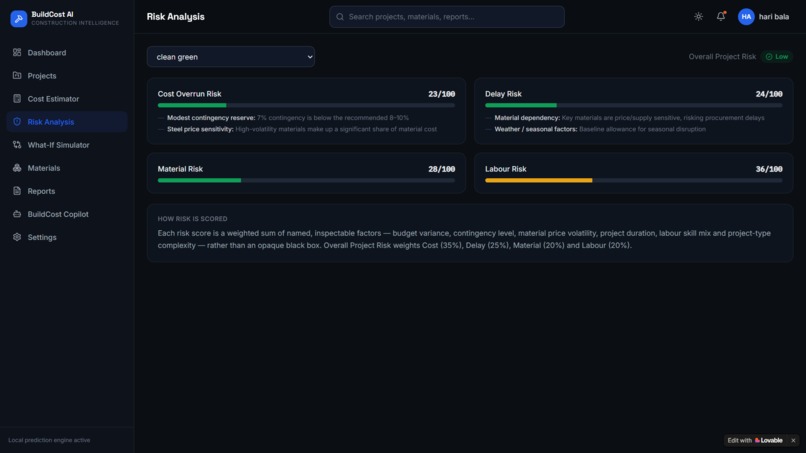Image resolution: width=806 pixels, height=453 pixels.
Task: Open the Projects folder icon
Action: (17, 76)
